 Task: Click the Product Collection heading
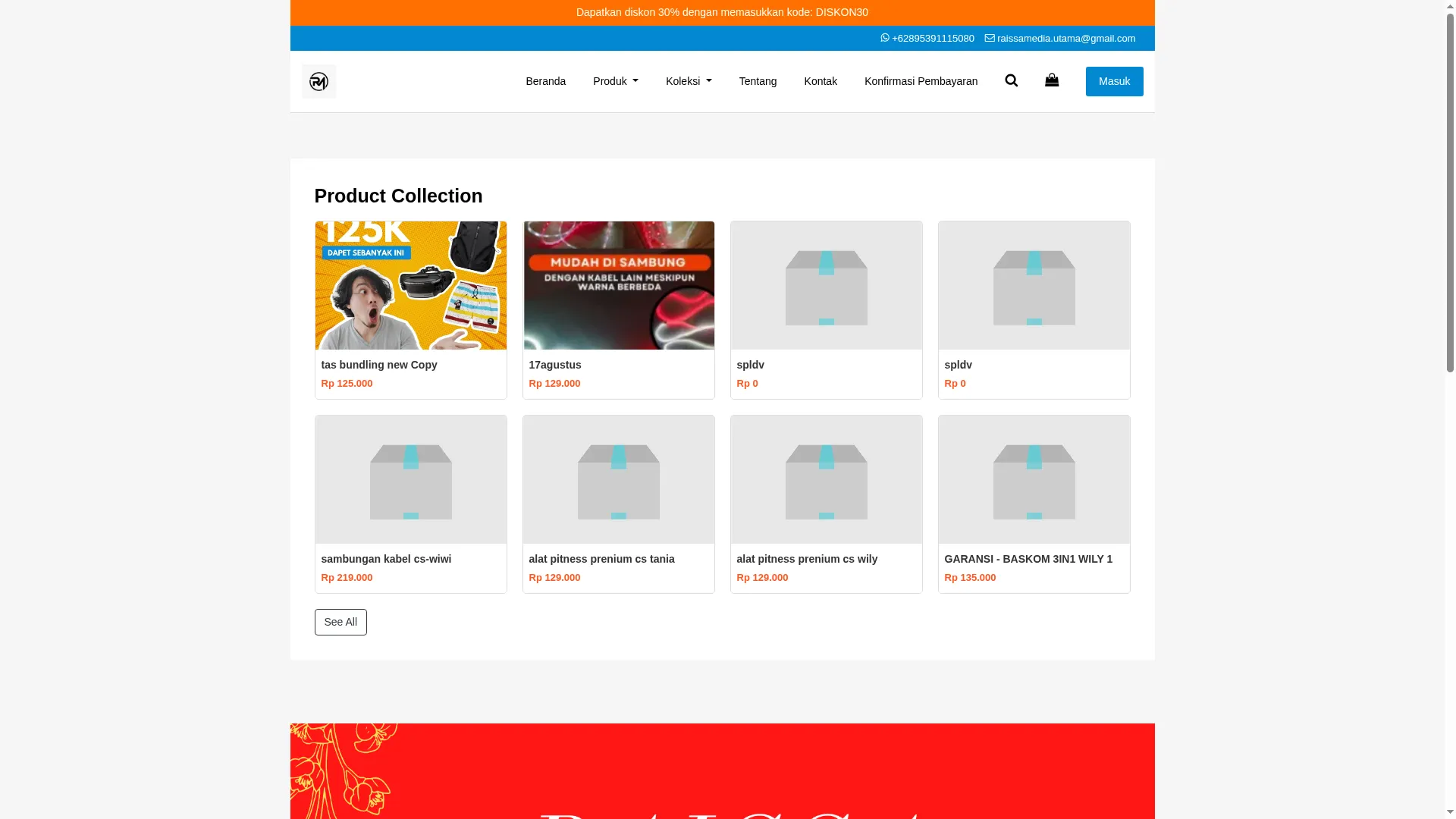398,196
